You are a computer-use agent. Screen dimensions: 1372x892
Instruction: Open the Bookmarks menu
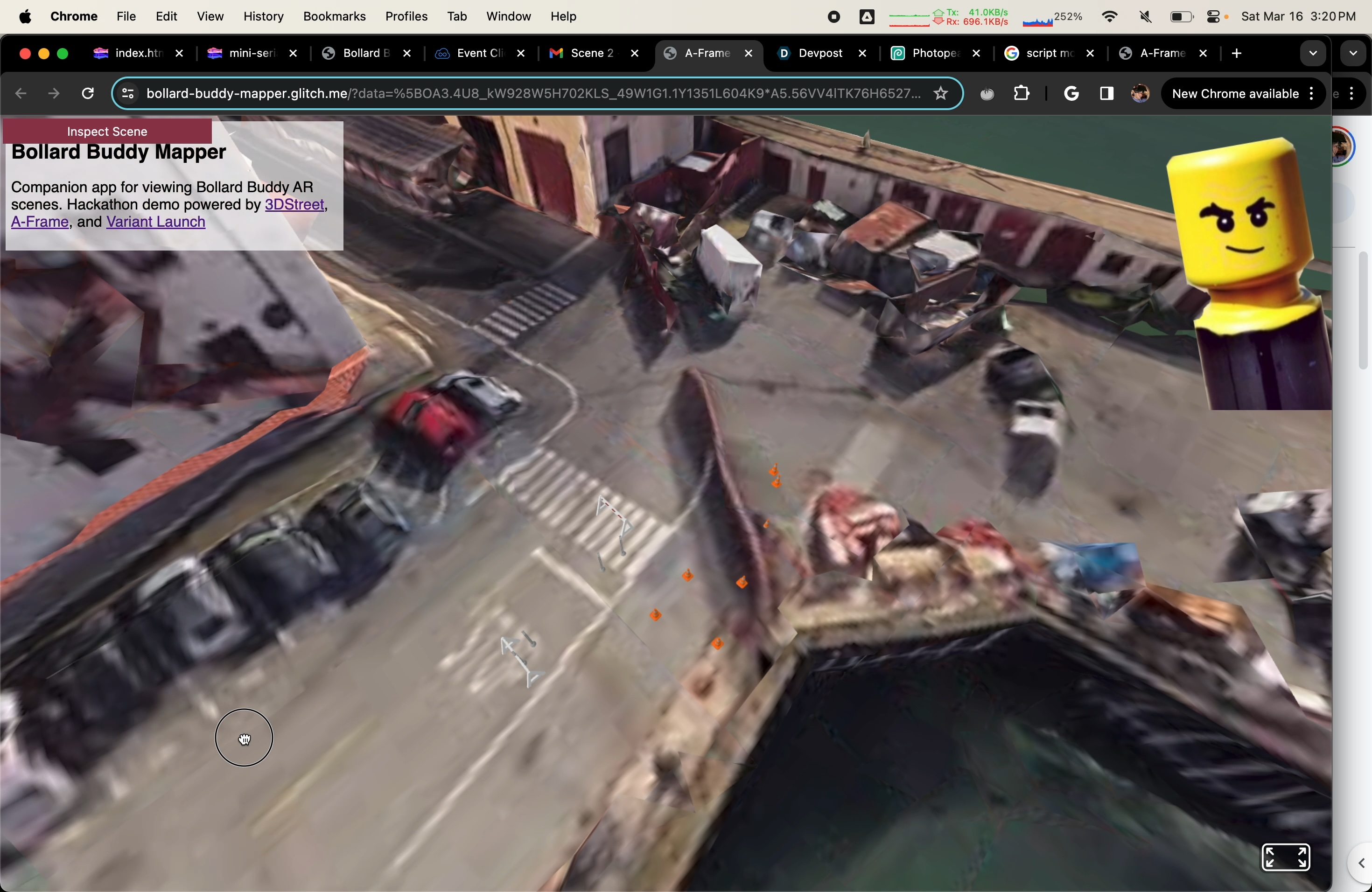[x=334, y=17]
